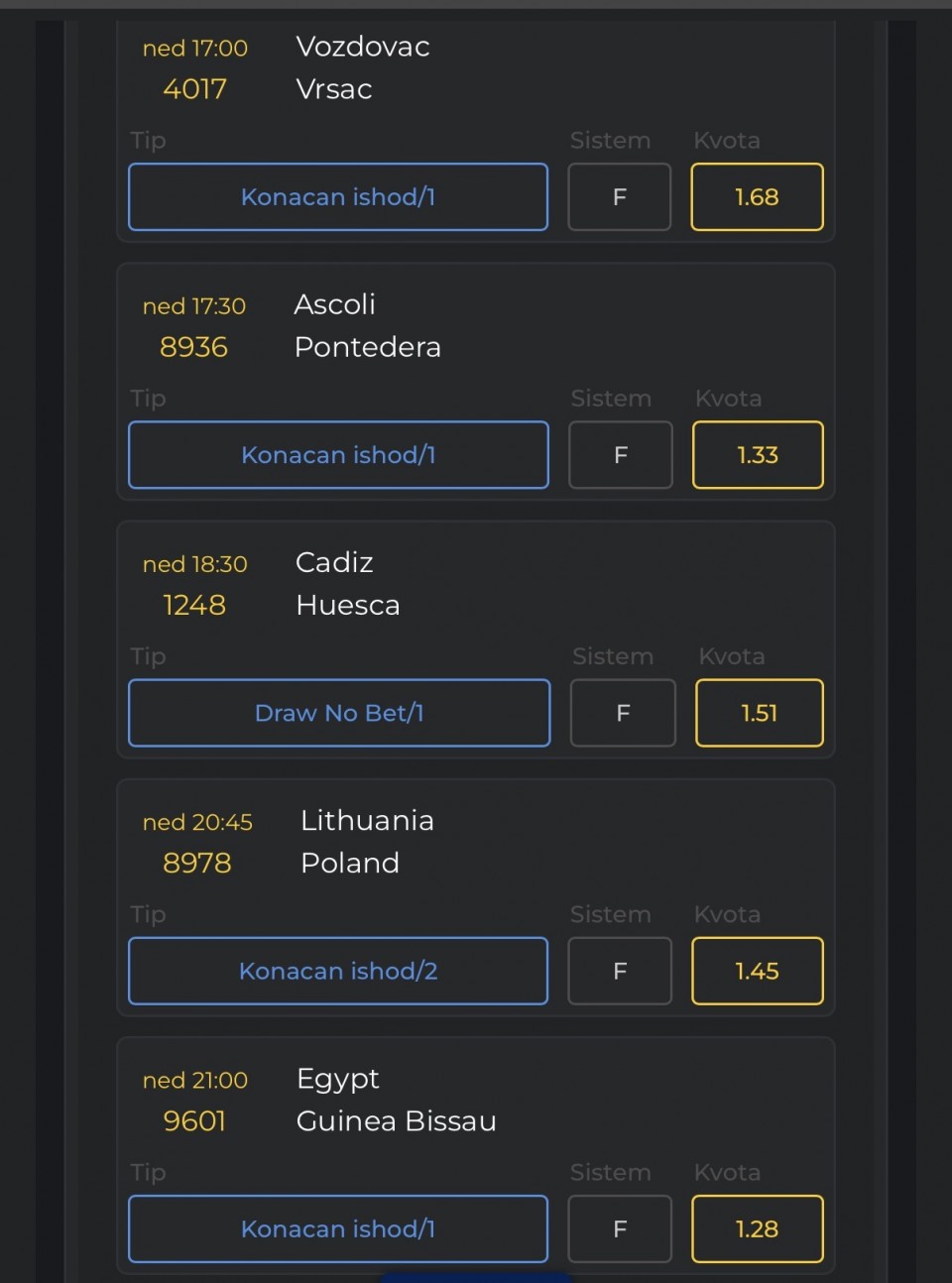This screenshot has height=1283, width=952.
Task: Click the Konacan ishod/1 tip for Ascoli–Pontedera
Action: 338,455
